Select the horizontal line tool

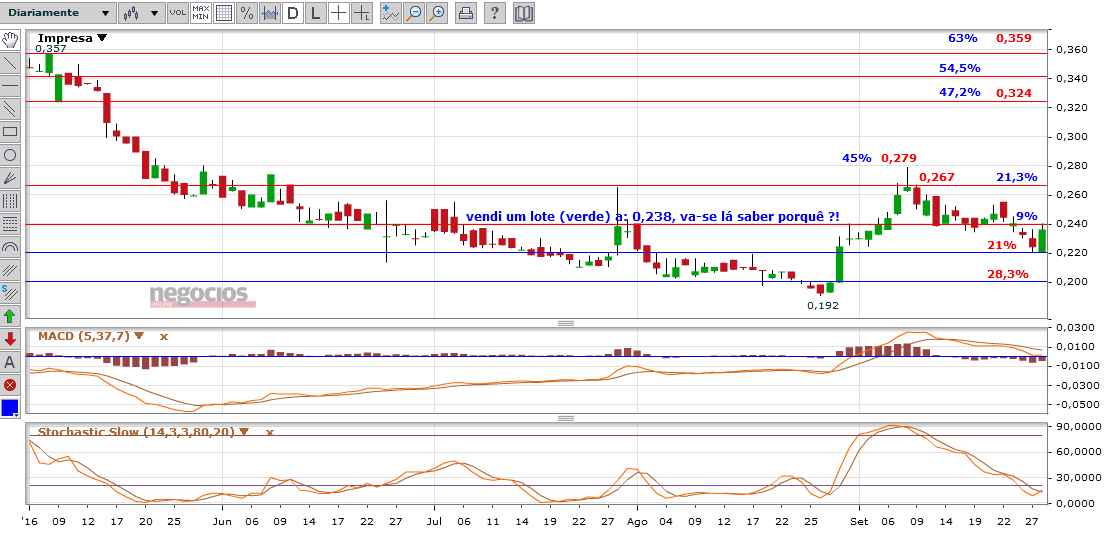[x=10, y=85]
